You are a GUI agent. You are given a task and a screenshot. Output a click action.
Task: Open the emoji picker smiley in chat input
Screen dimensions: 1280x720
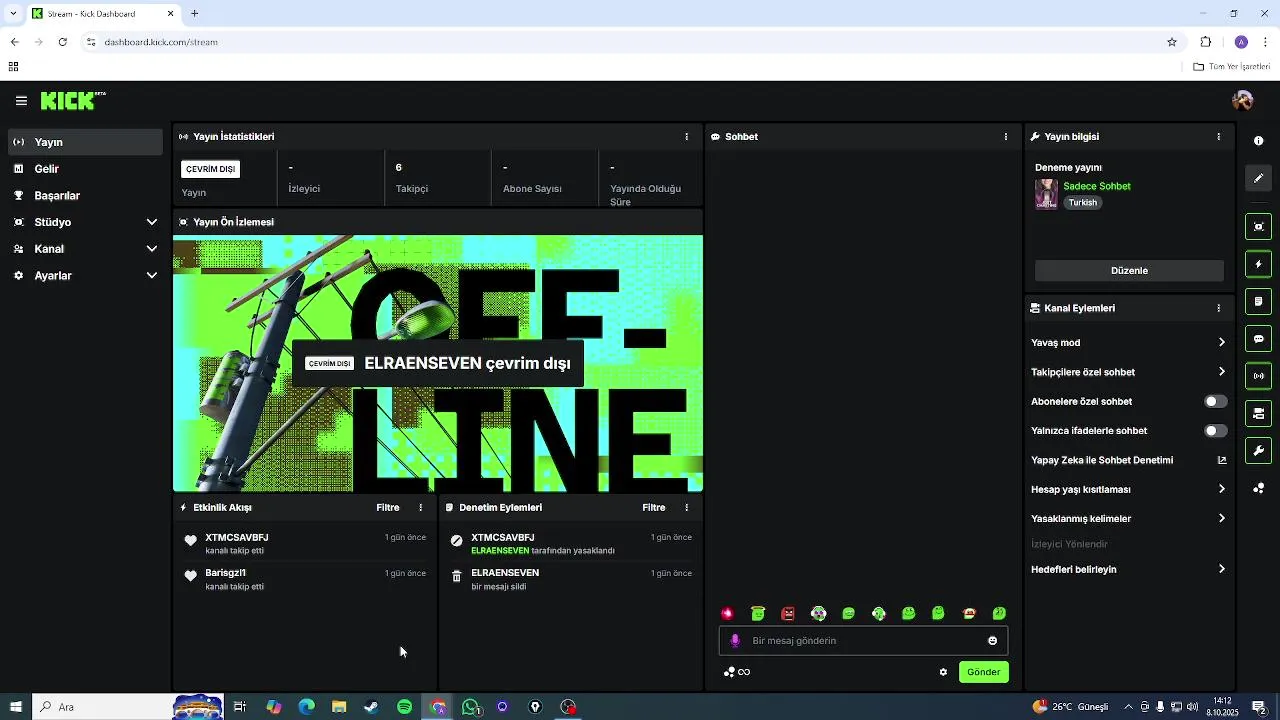click(993, 641)
